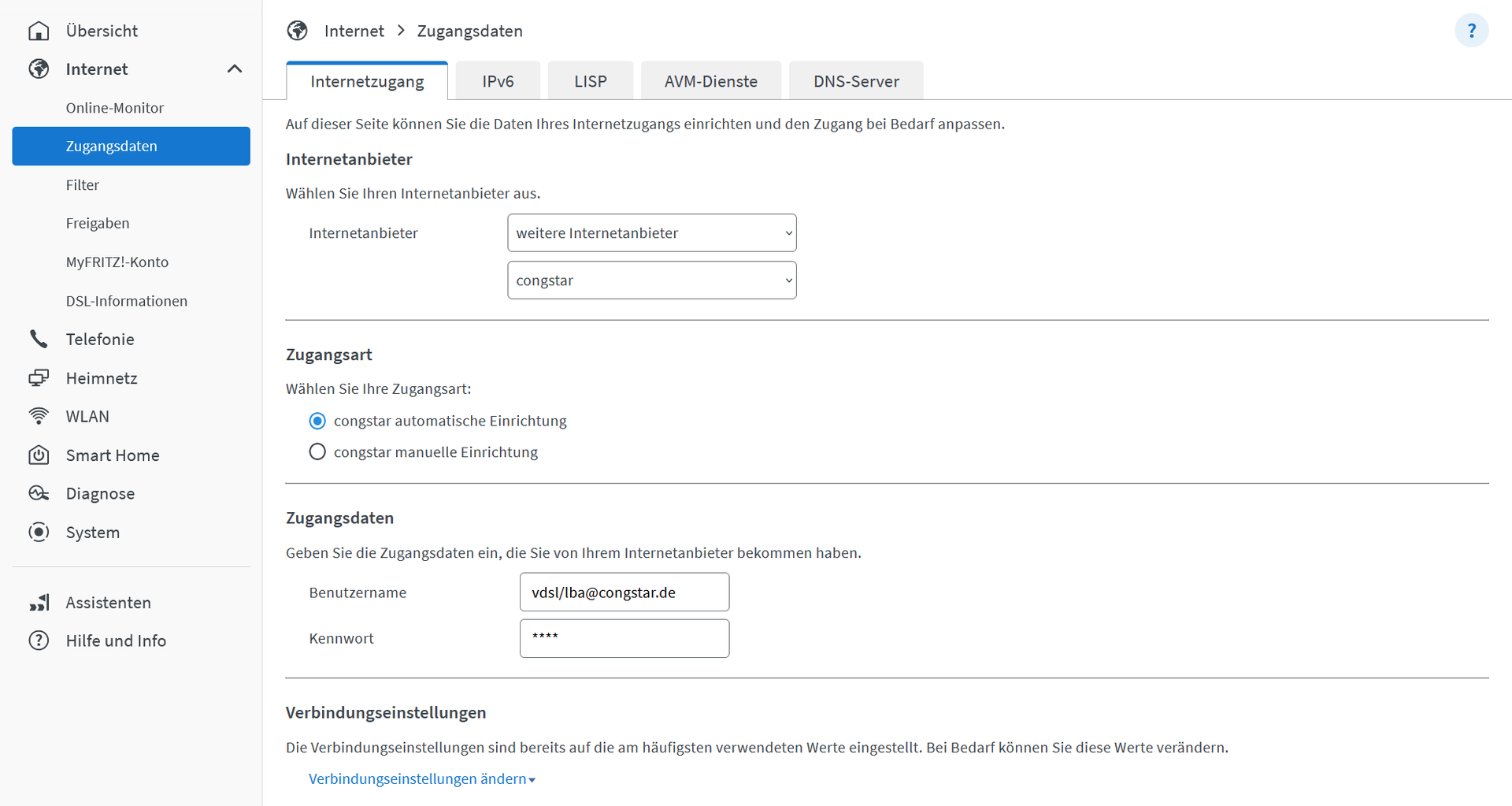Expand Verbindungseinstellungen ändern link
This screenshot has width=1512, height=806.
[421, 779]
